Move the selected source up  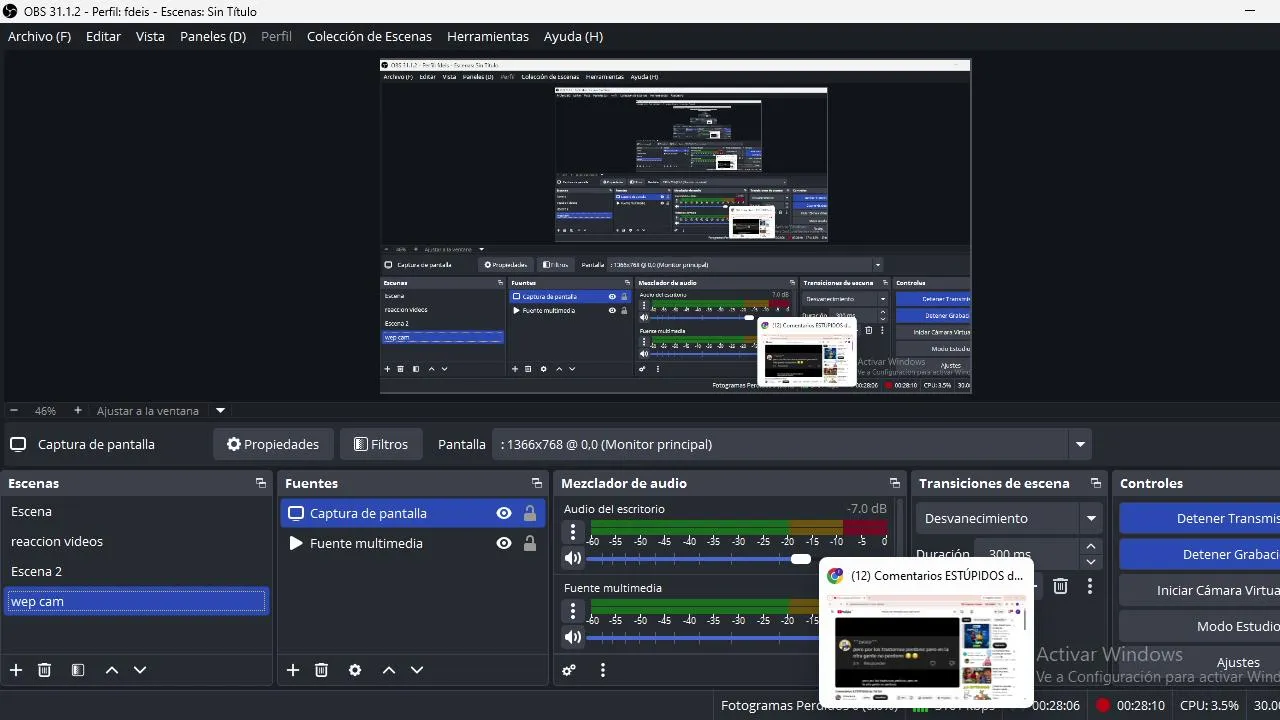(x=389, y=670)
